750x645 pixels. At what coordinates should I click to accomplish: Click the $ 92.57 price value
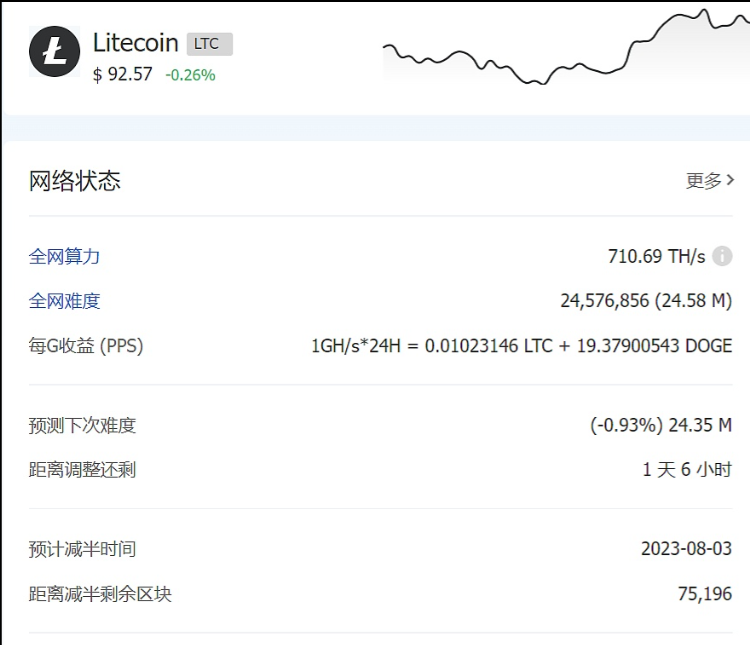click(122, 75)
